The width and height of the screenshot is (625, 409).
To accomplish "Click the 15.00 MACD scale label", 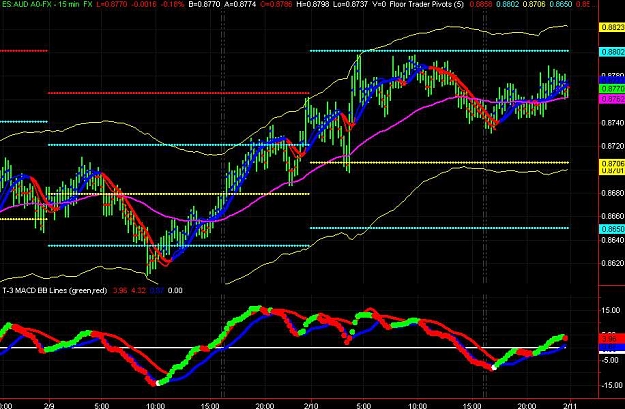I will click(x=610, y=310).
